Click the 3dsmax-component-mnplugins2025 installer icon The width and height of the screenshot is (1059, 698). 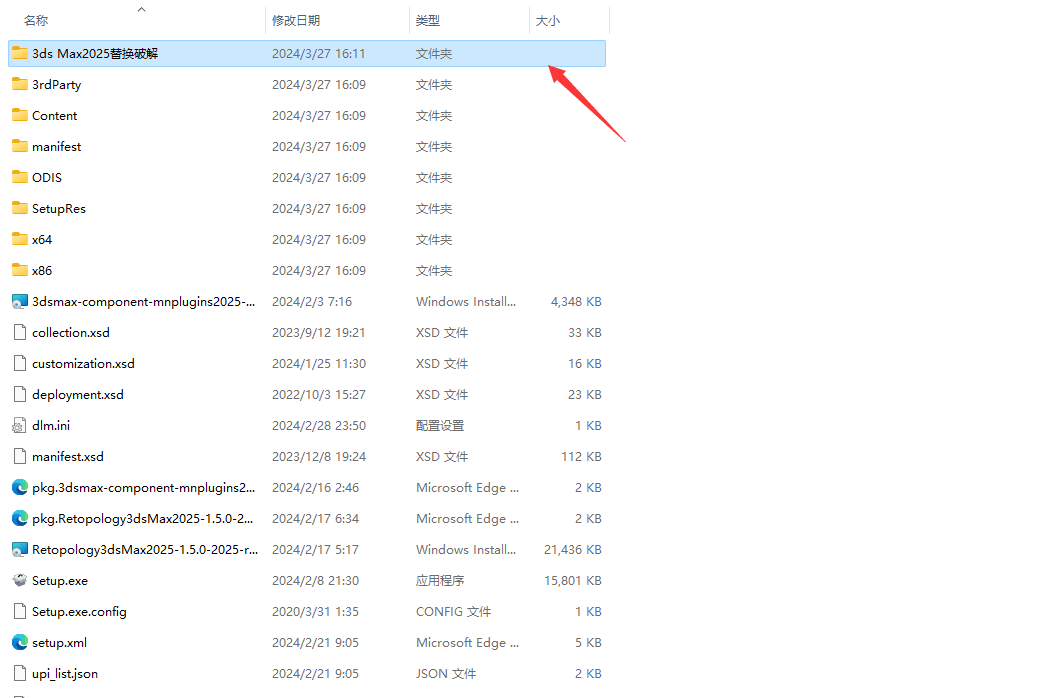coord(20,302)
